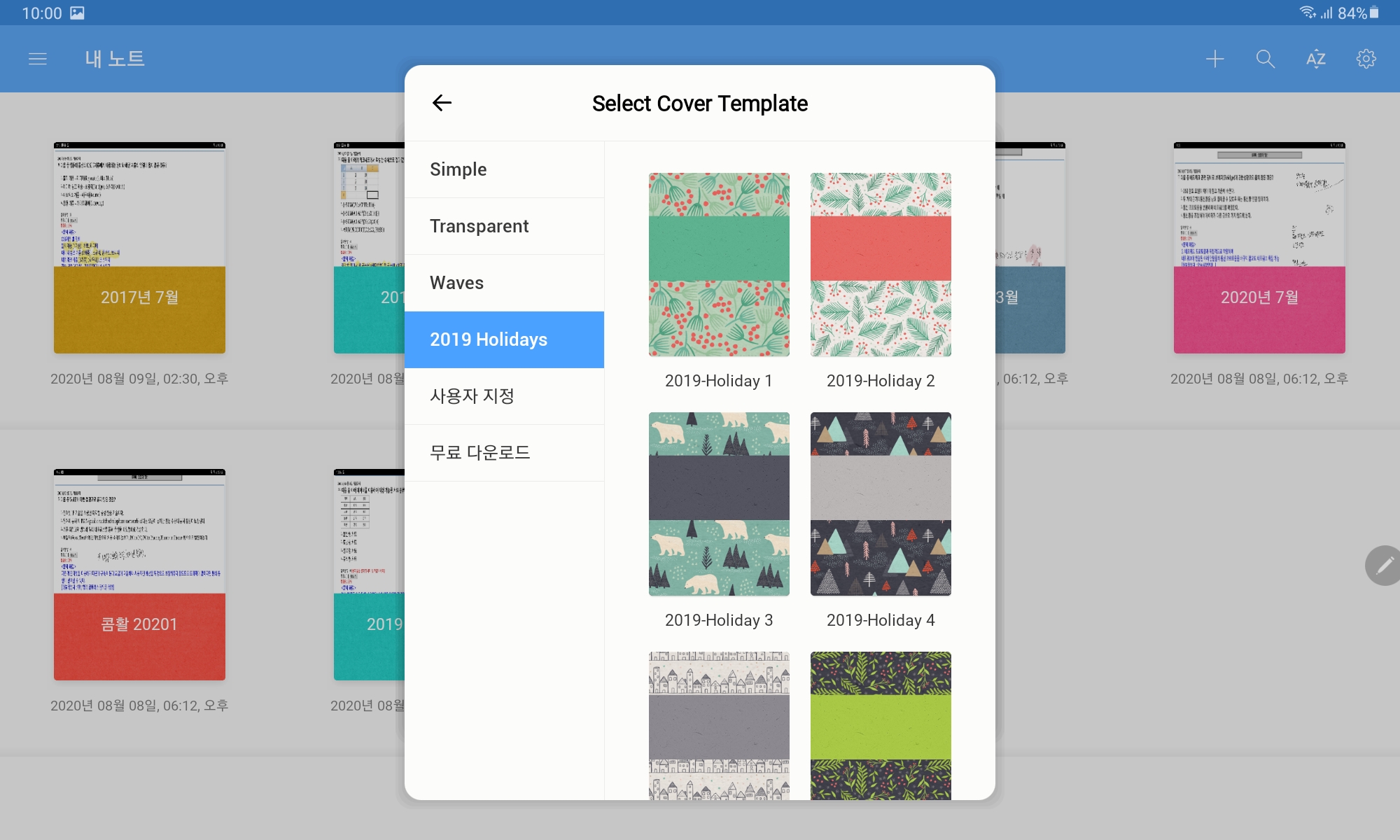Pick the 2019-Holiday 4 mountain cover

(x=881, y=504)
